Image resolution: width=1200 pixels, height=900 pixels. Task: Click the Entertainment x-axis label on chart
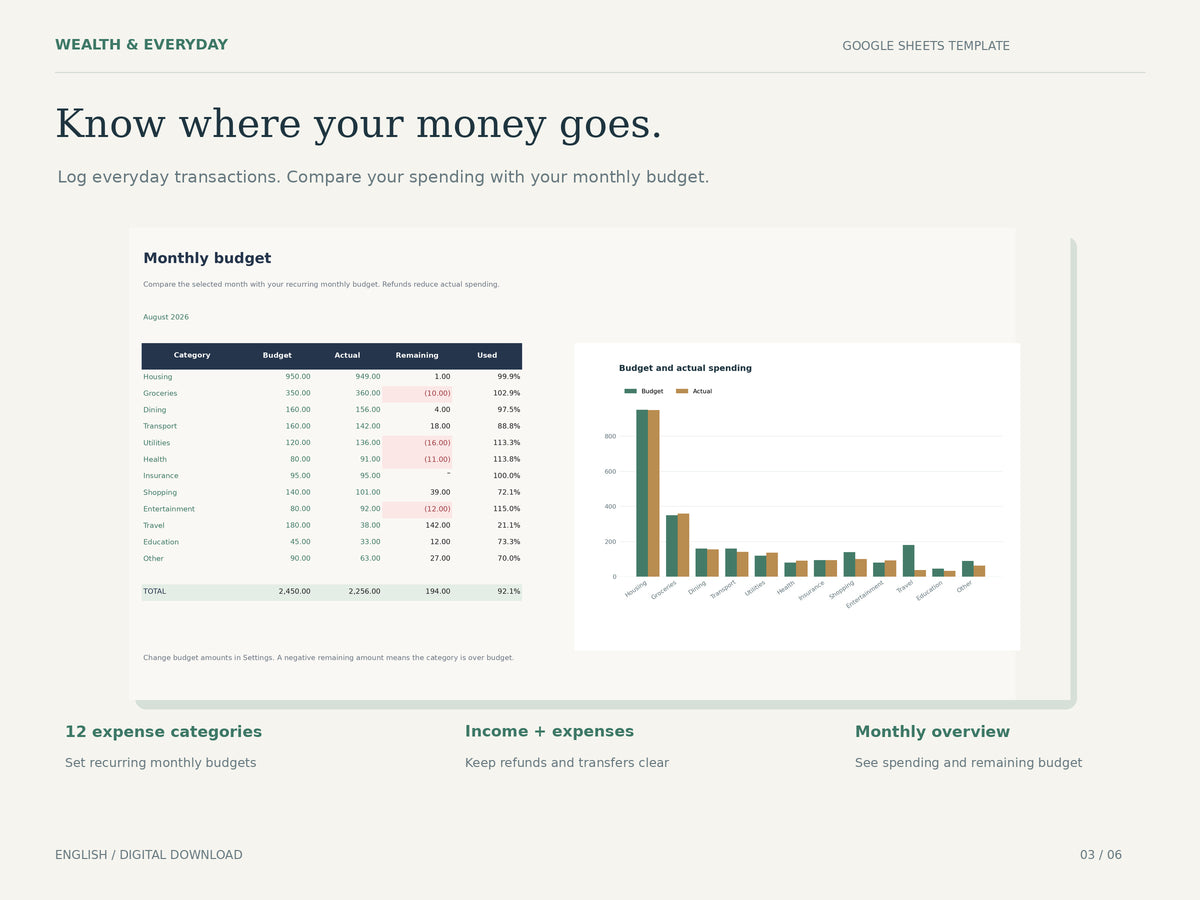[865, 594]
